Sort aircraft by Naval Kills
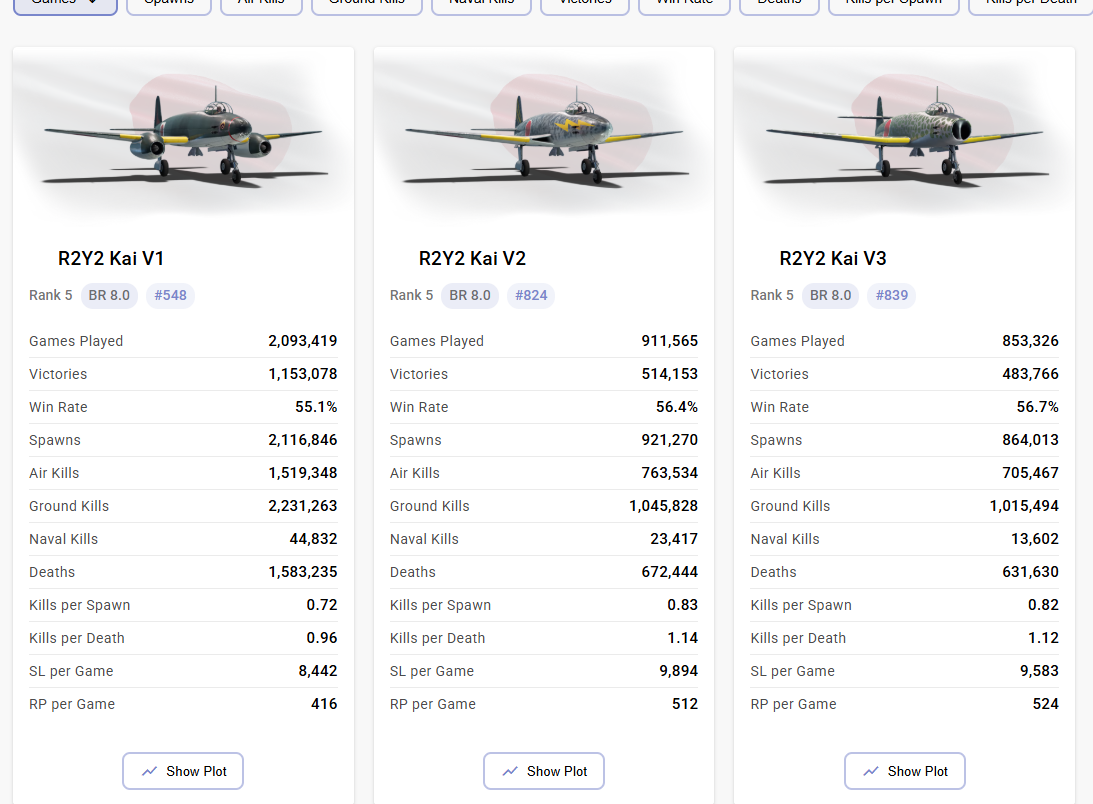 pyautogui.click(x=481, y=4)
